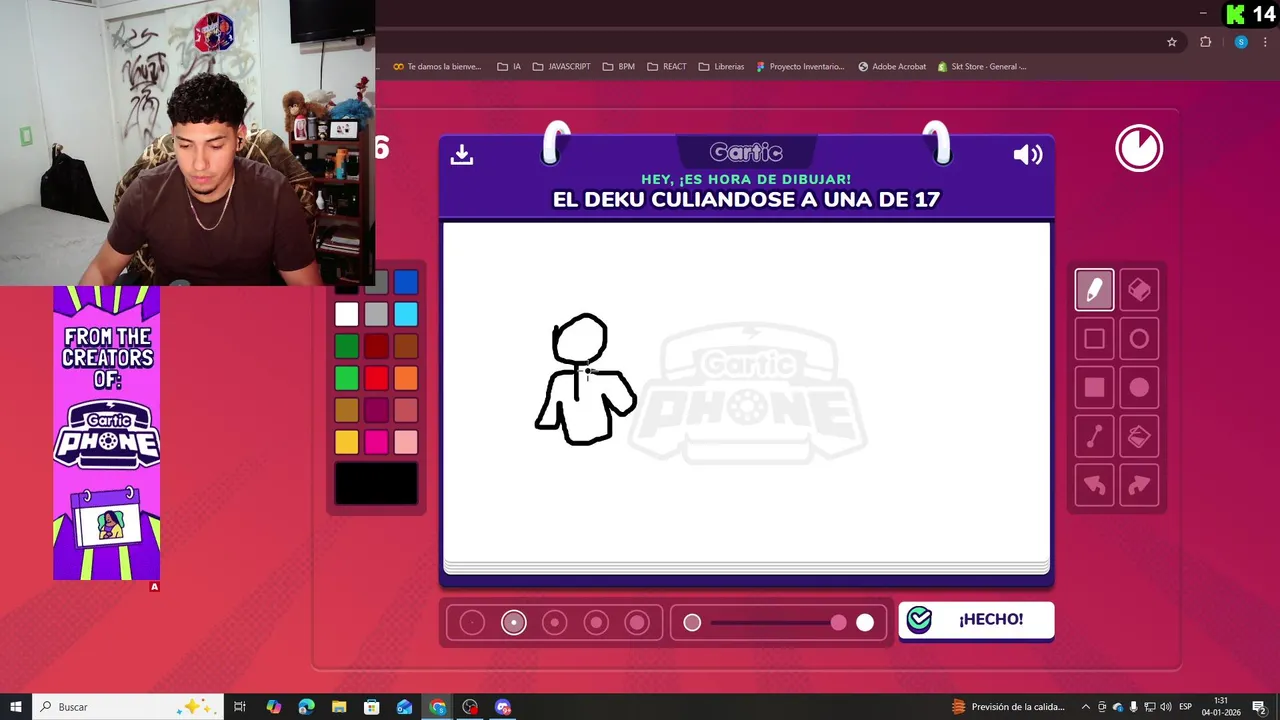Viewport: 1280px width, 720px height.
Task: Open OBS Studio from the taskbar
Action: click(x=470, y=707)
